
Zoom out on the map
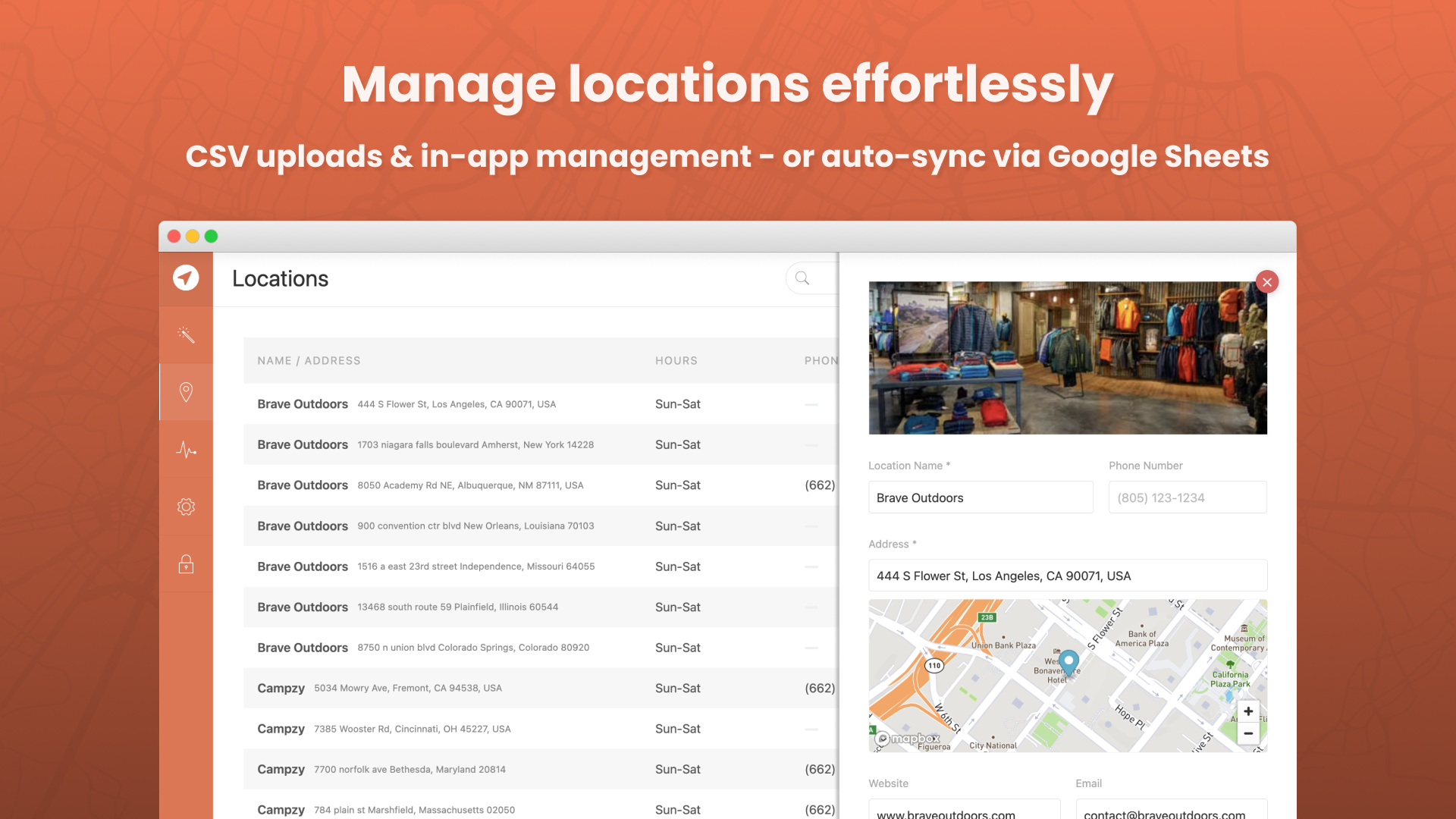[x=1248, y=733]
